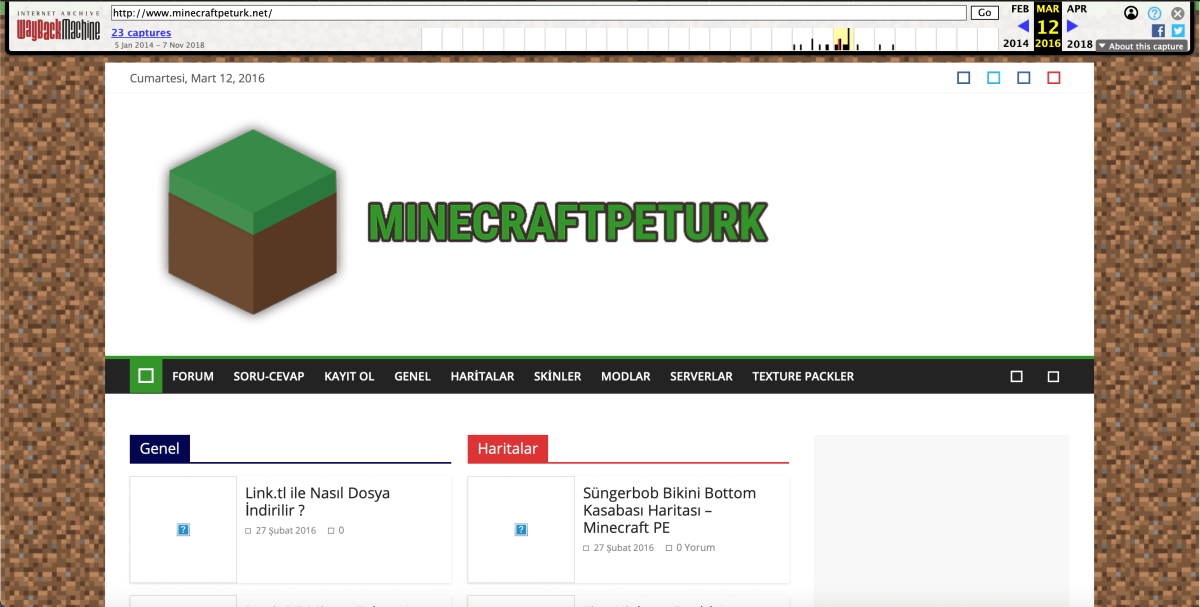
Task: Open HARİTALAR menu item
Action: pyautogui.click(x=482, y=377)
